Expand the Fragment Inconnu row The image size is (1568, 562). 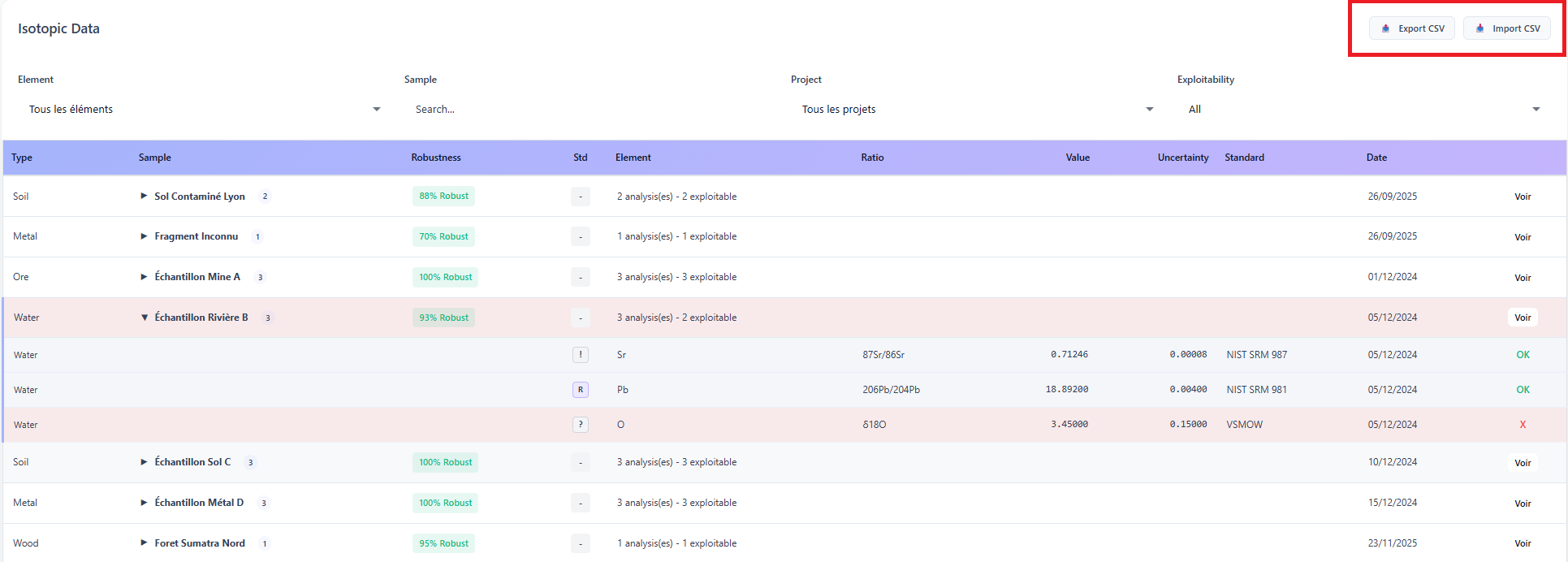[x=144, y=236]
